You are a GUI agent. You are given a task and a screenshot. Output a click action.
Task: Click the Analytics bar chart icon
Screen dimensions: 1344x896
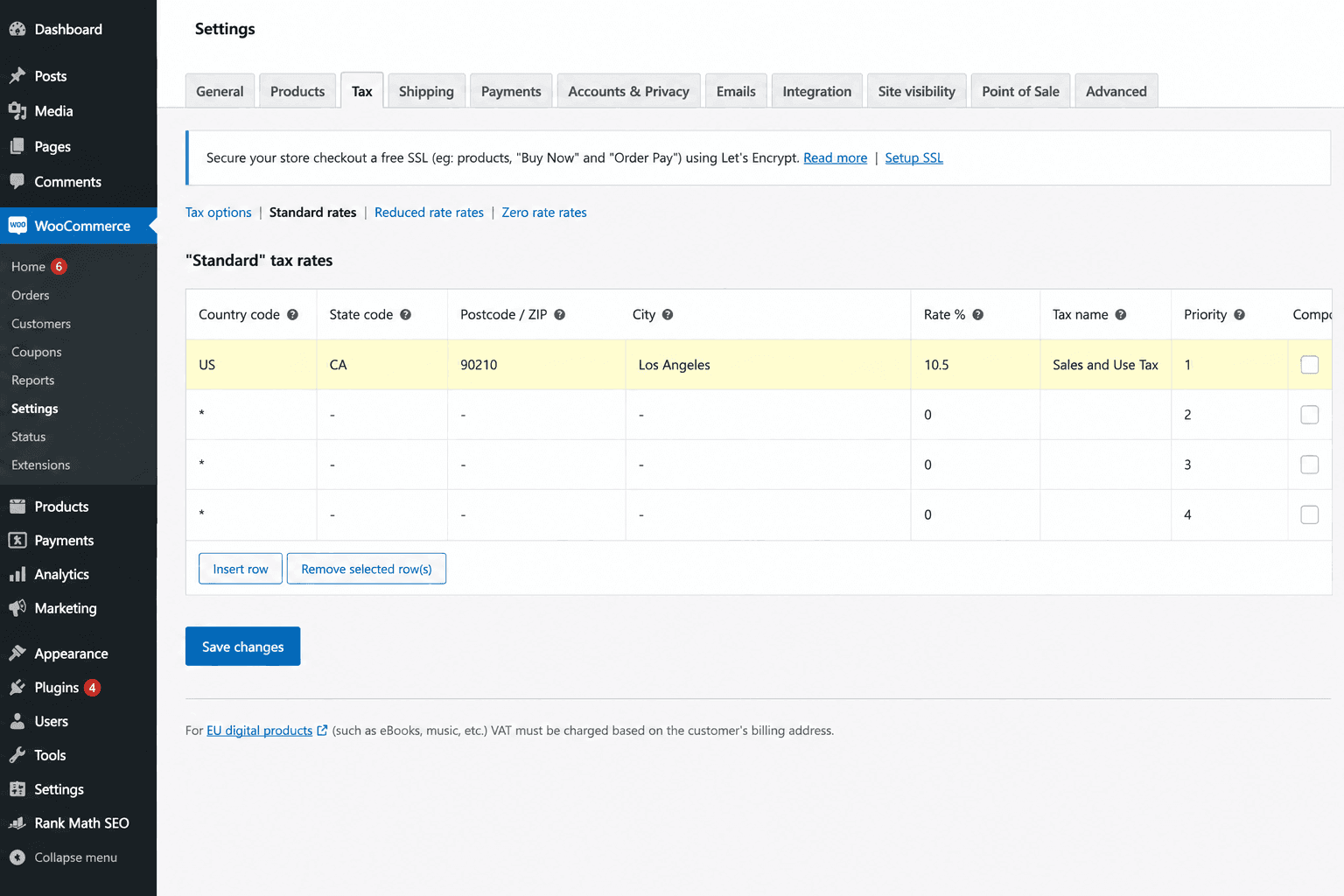(17, 574)
